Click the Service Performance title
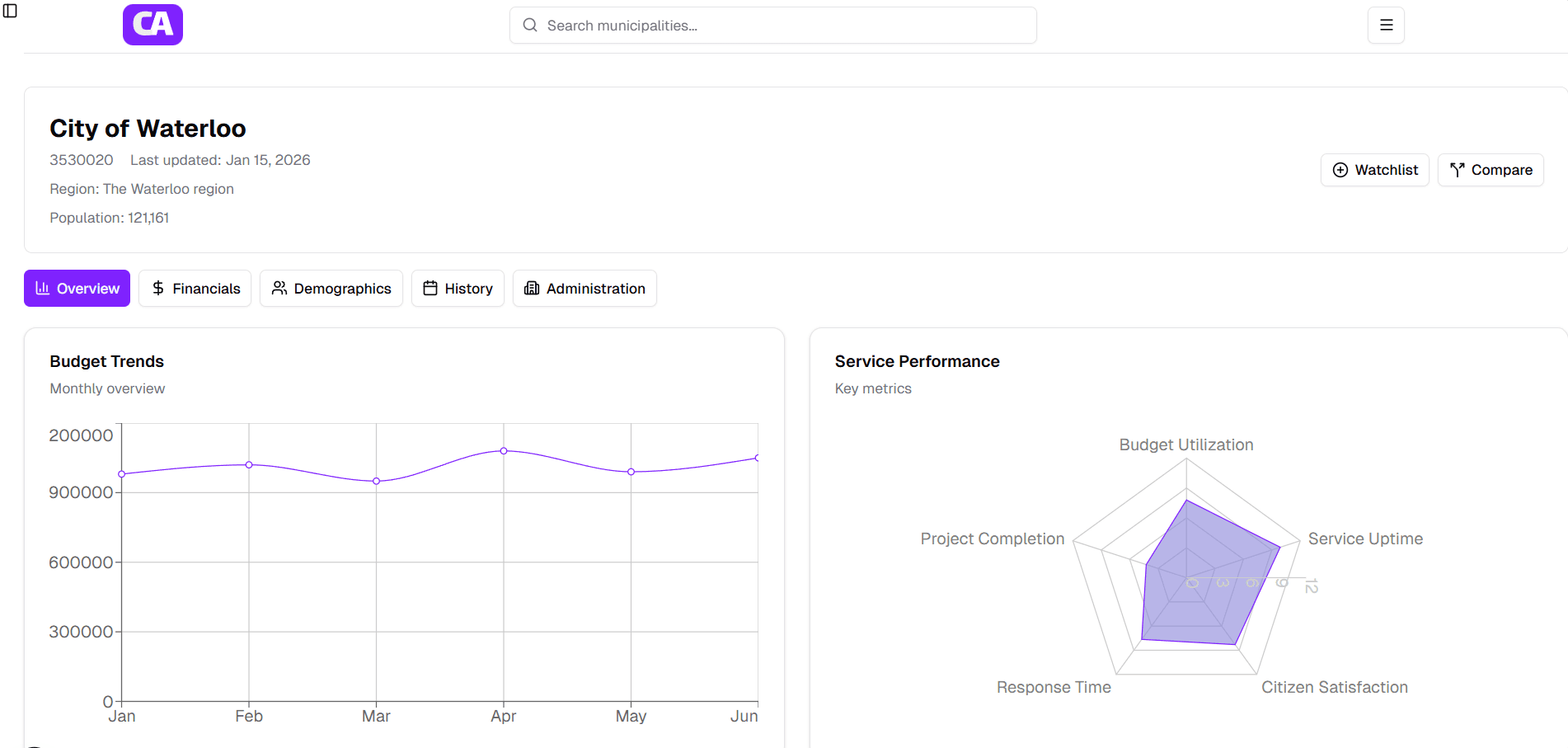Image resolution: width=1568 pixels, height=748 pixels. [918, 361]
